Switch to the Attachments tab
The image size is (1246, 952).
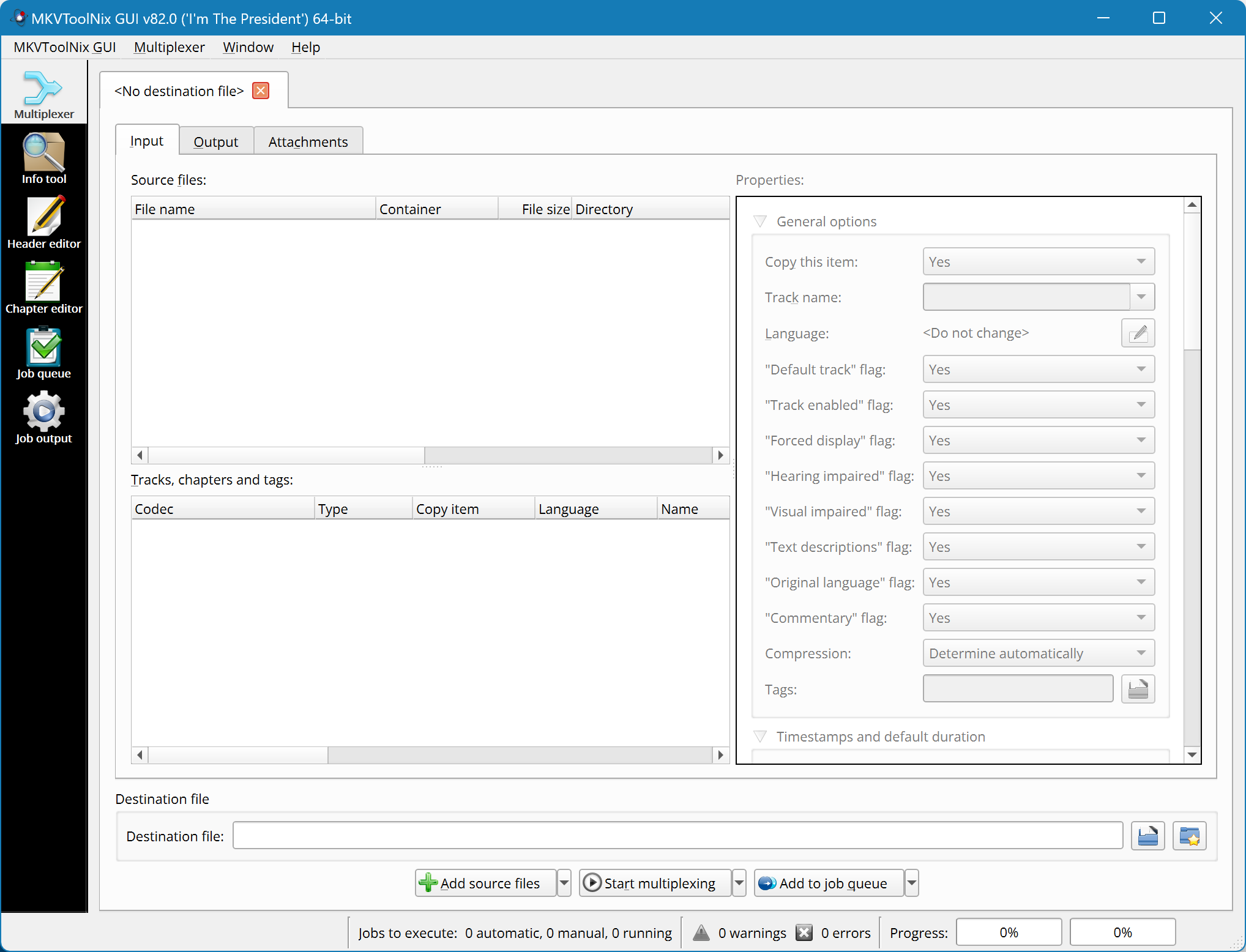coord(308,140)
